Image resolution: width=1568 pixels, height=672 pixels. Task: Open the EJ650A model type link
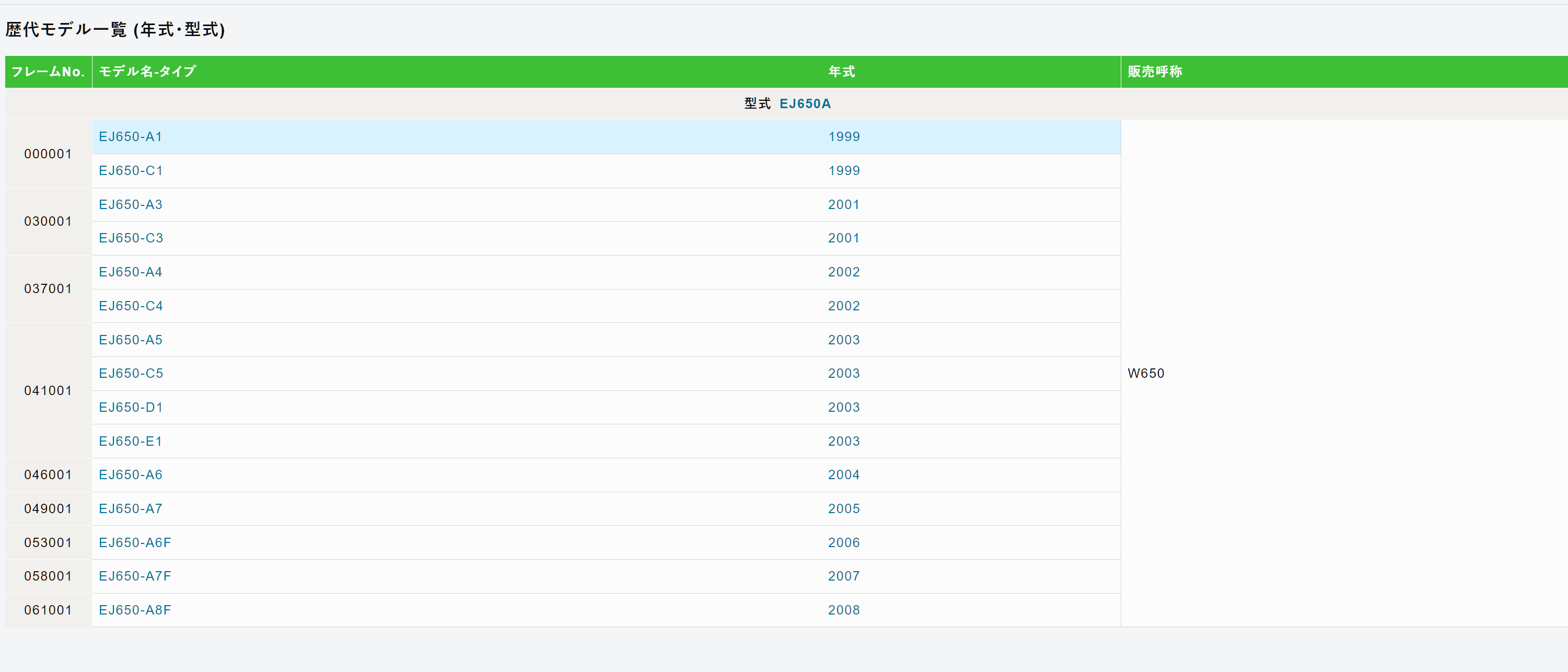[805, 103]
